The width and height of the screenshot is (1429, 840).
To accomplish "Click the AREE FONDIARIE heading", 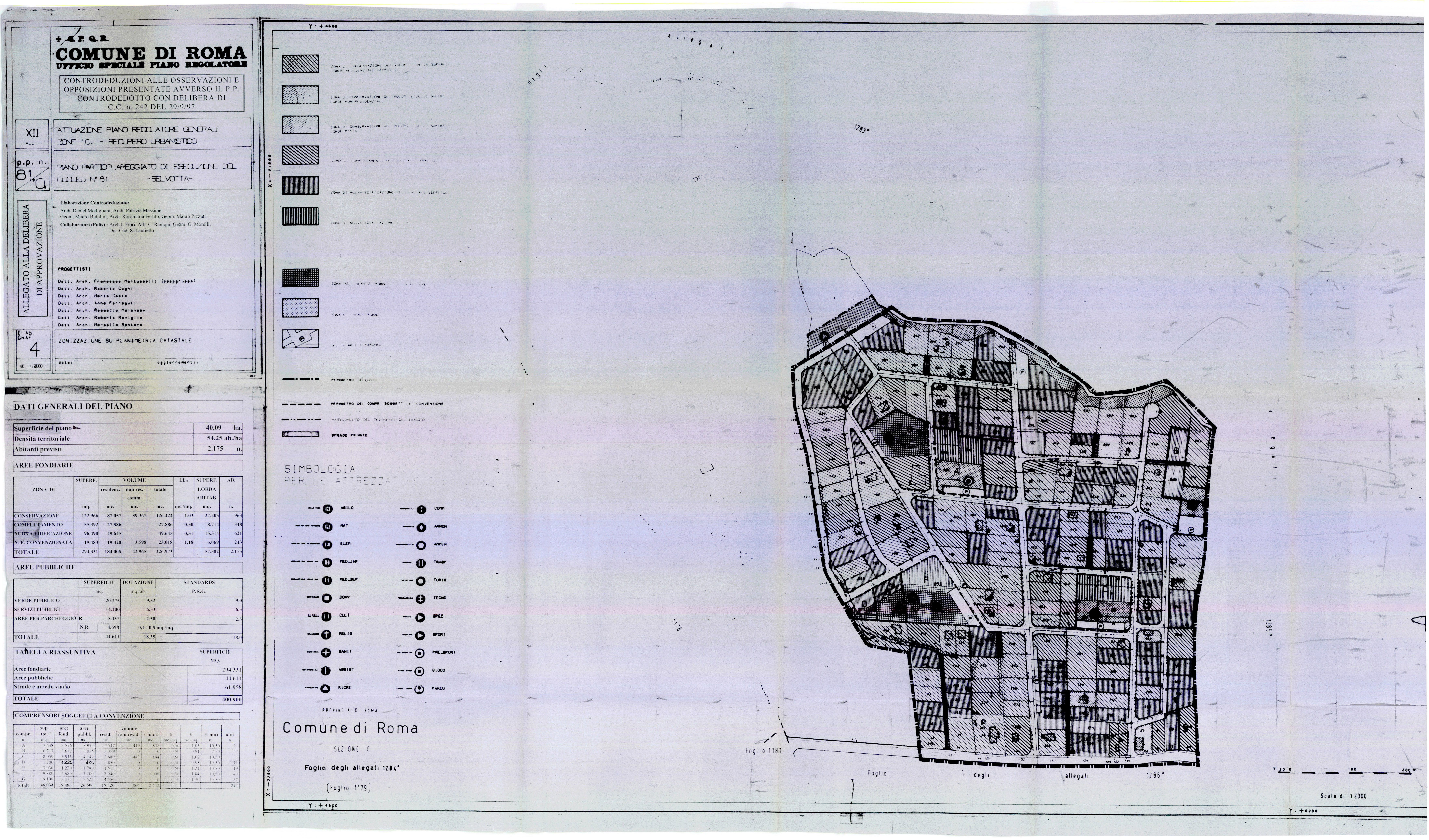I will (x=44, y=465).
